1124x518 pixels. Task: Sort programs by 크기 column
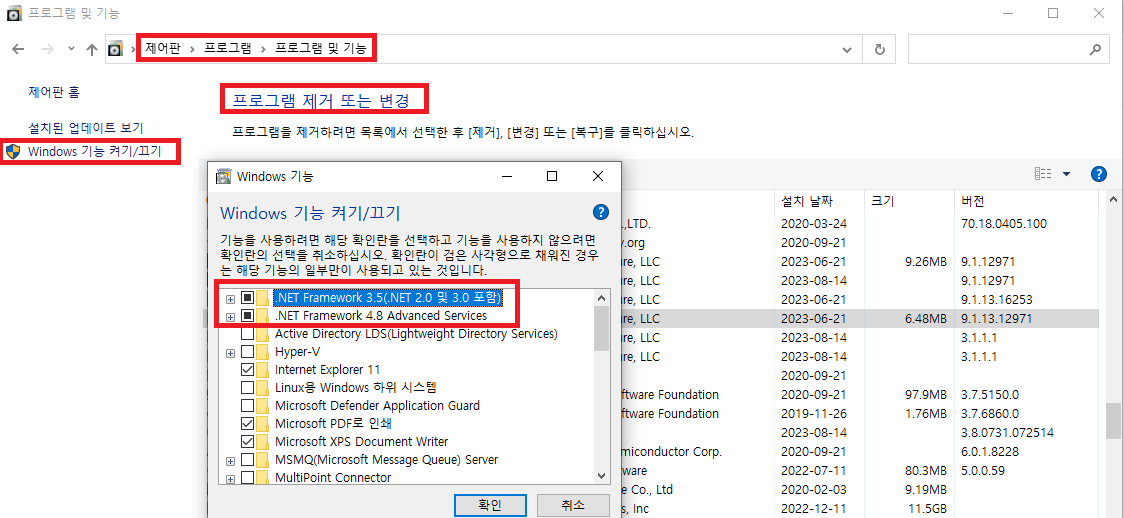pos(882,201)
